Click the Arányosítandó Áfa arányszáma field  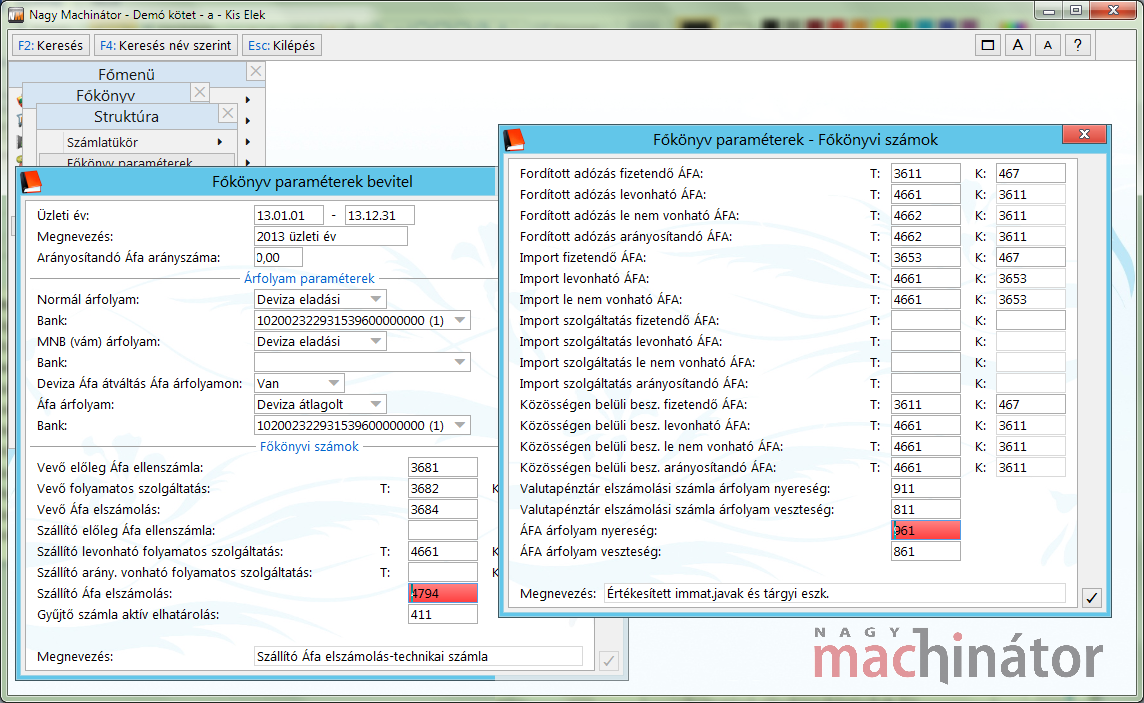click(278, 257)
